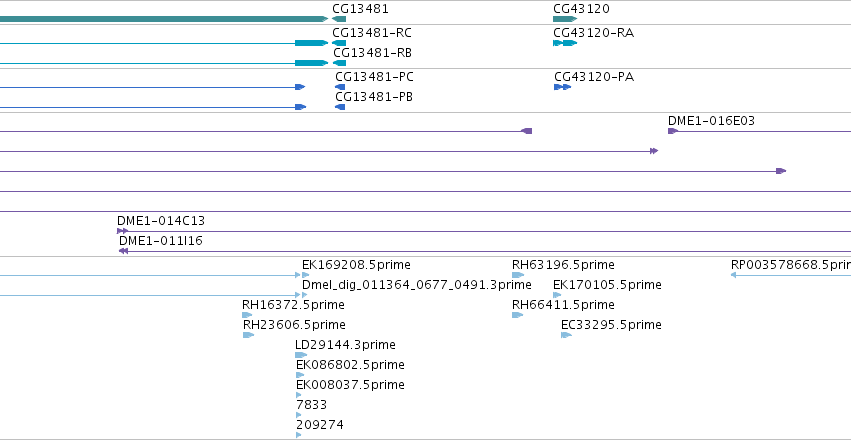This screenshot has width=851, height=440.
Task: Click the arrow glyph under LD29144.3prime
Action: 301,355
